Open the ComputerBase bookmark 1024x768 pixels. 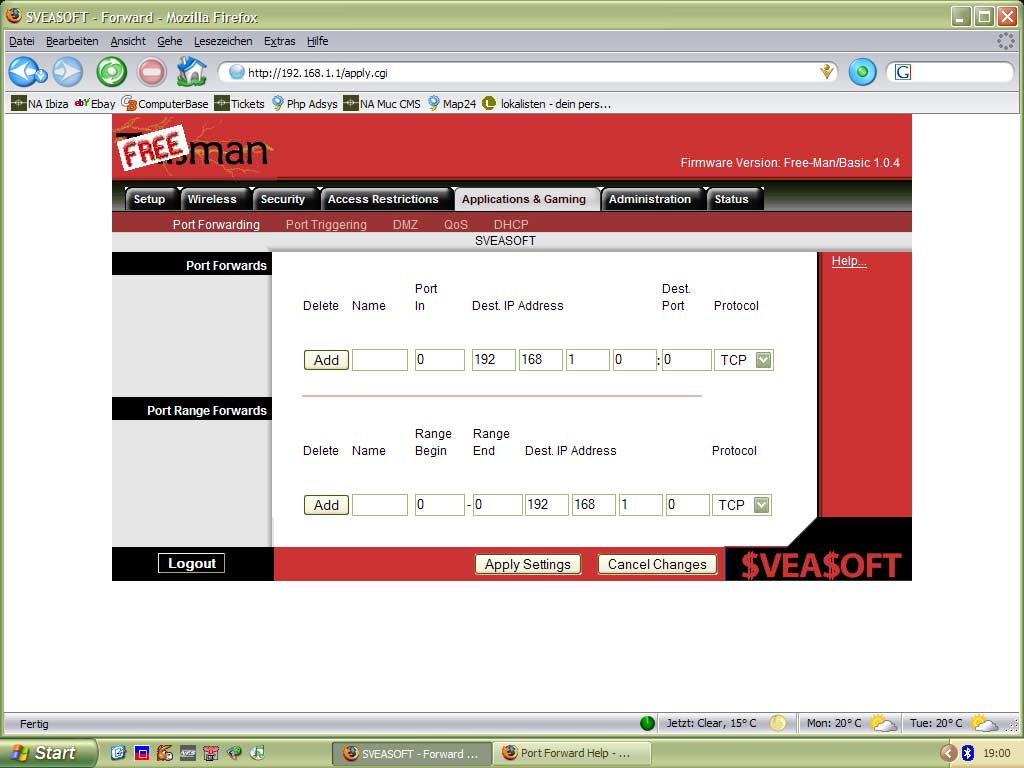point(165,103)
